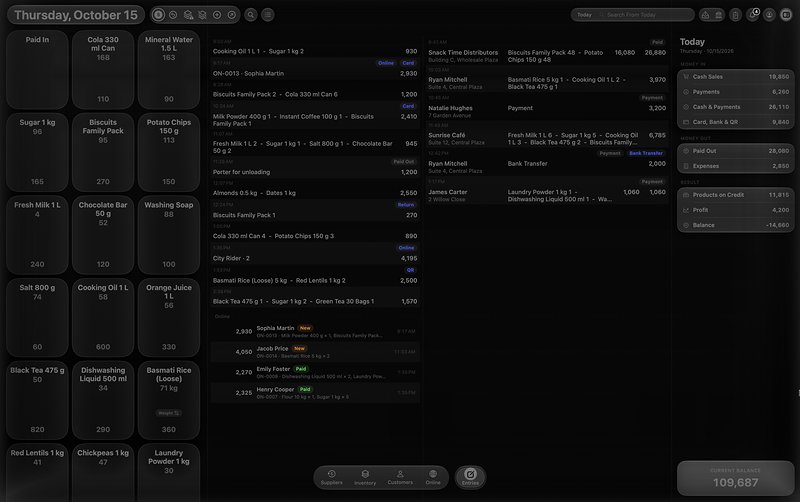800x502 pixels.
Task: Open the Basmati Rice (Loose) 5 kg entry
Action: 315,276
